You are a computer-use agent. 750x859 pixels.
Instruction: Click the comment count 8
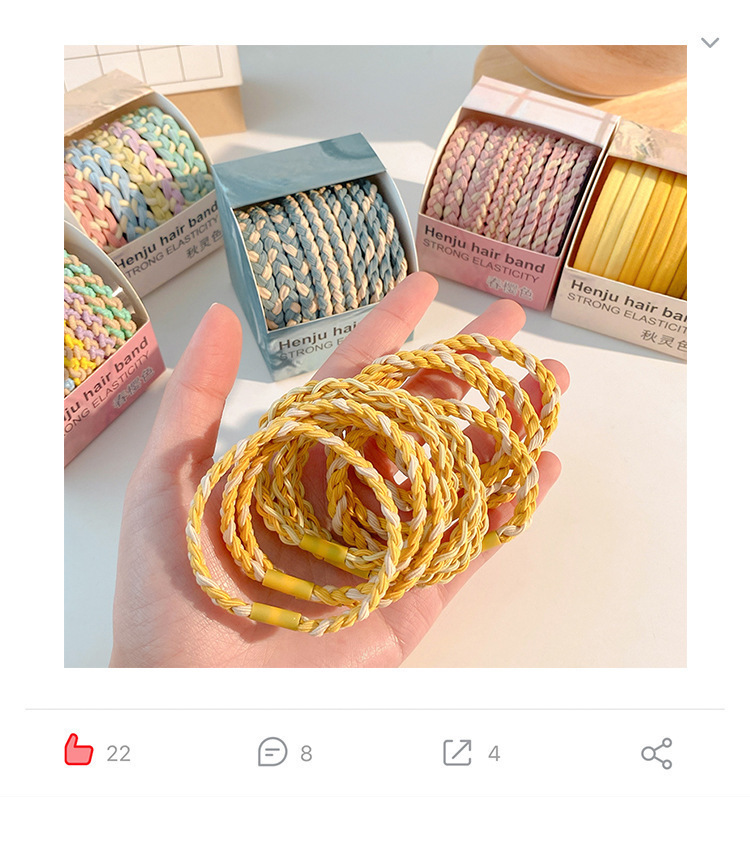click(x=306, y=754)
